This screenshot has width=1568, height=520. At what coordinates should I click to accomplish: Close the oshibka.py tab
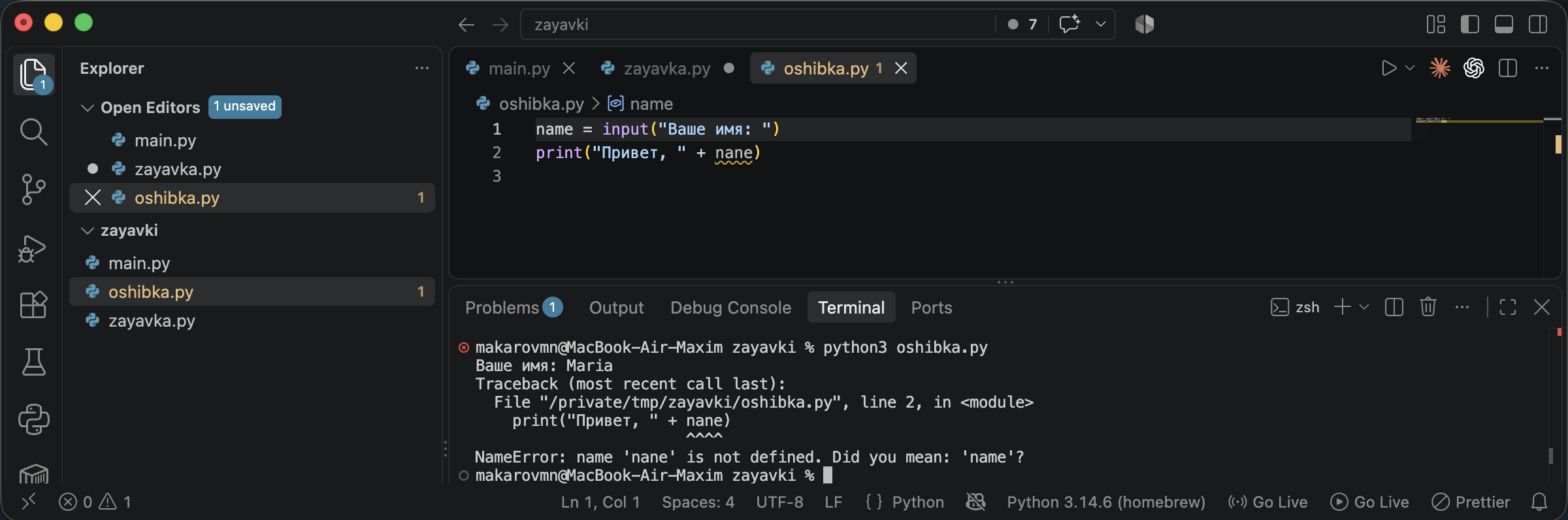[901, 68]
